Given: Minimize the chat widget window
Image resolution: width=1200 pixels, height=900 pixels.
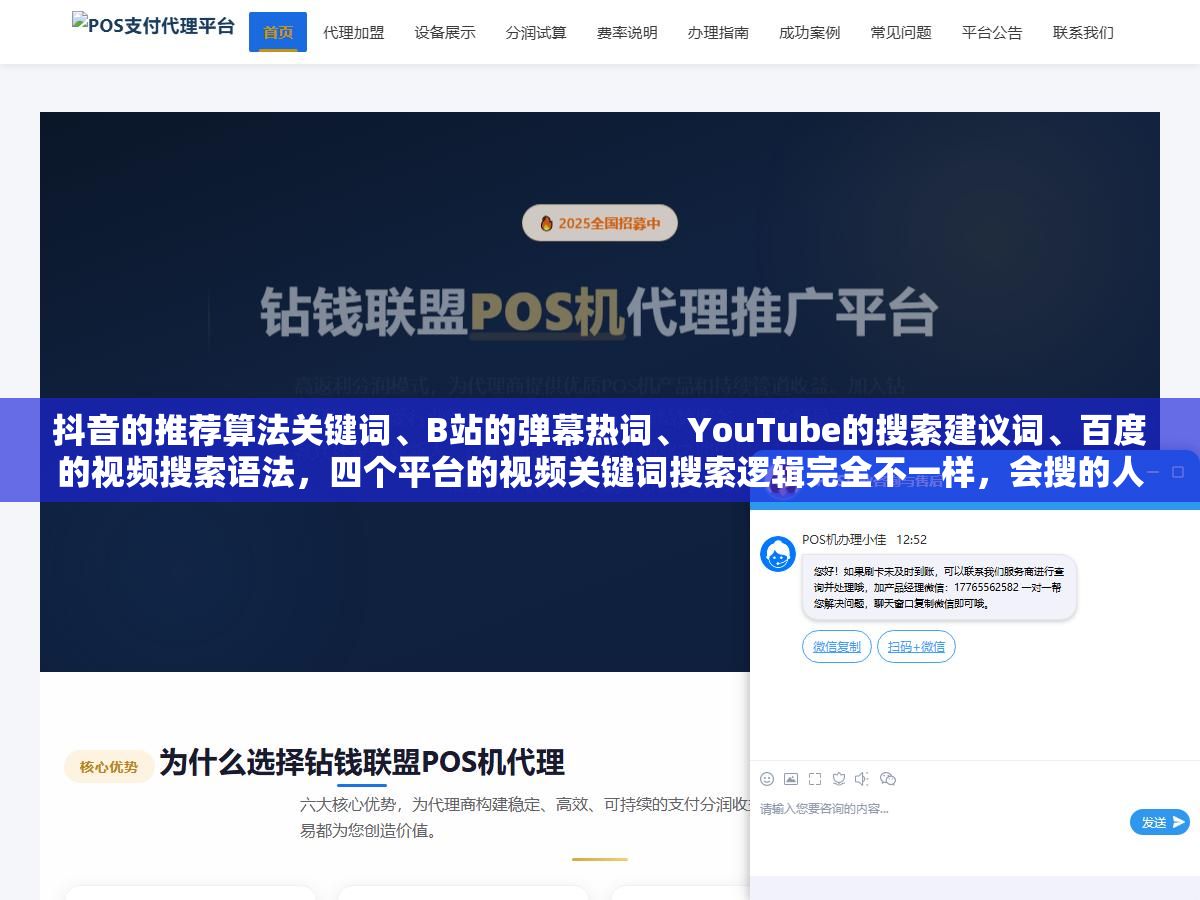Looking at the screenshot, I should (x=1152, y=472).
